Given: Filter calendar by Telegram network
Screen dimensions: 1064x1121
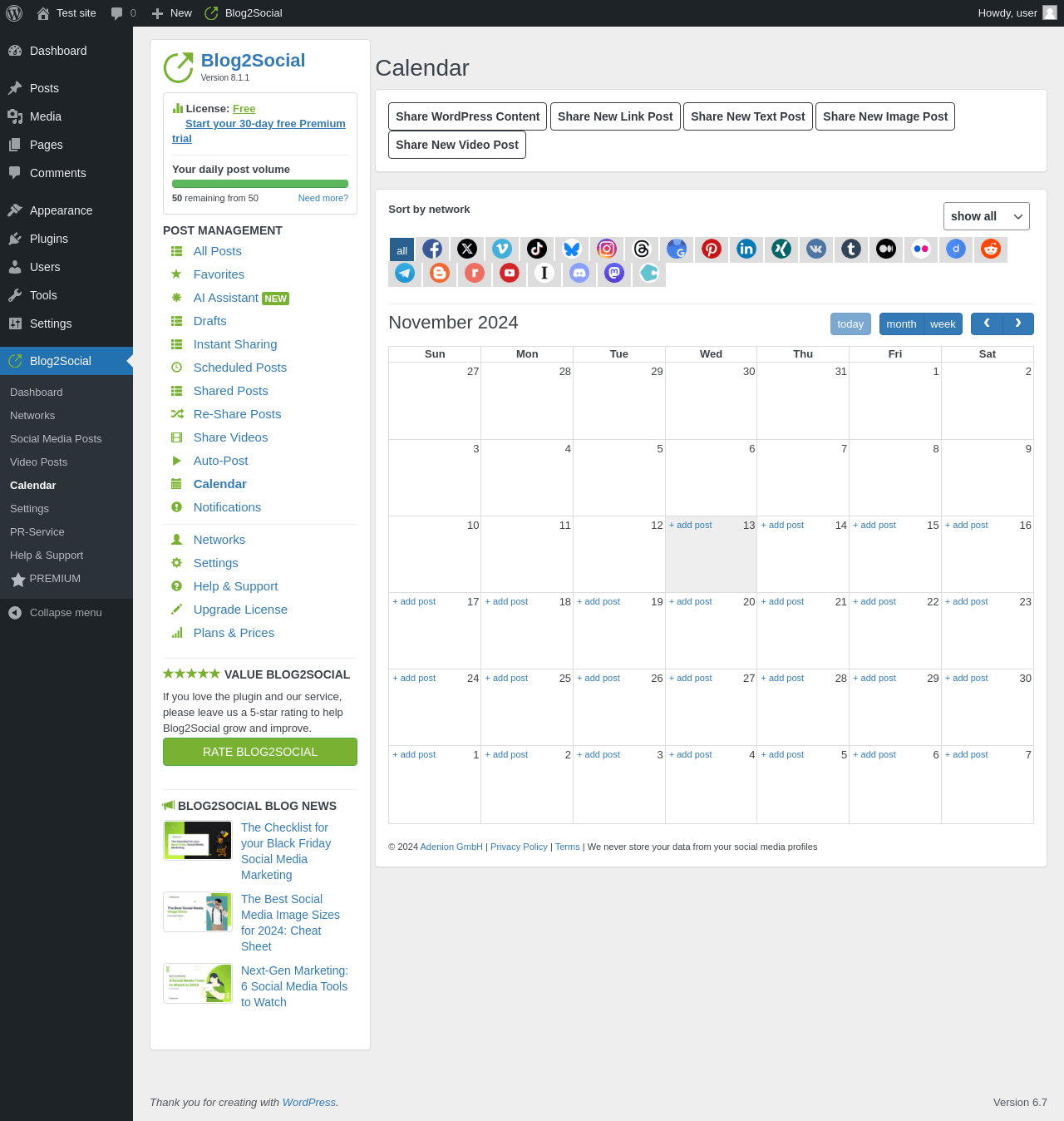Looking at the screenshot, I should pos(405,273).
